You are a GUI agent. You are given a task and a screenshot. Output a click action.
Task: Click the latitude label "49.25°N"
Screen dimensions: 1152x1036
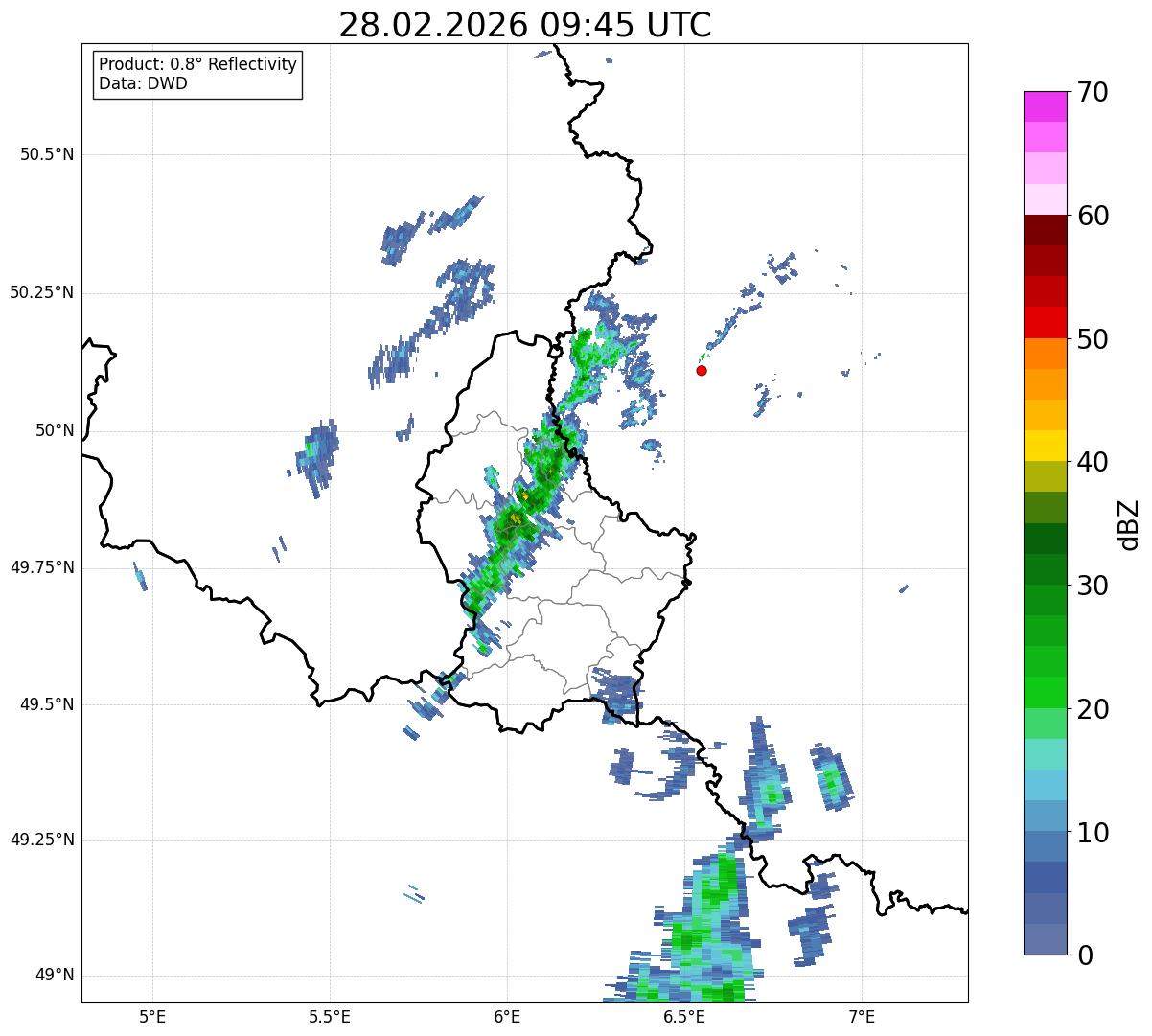42,840
